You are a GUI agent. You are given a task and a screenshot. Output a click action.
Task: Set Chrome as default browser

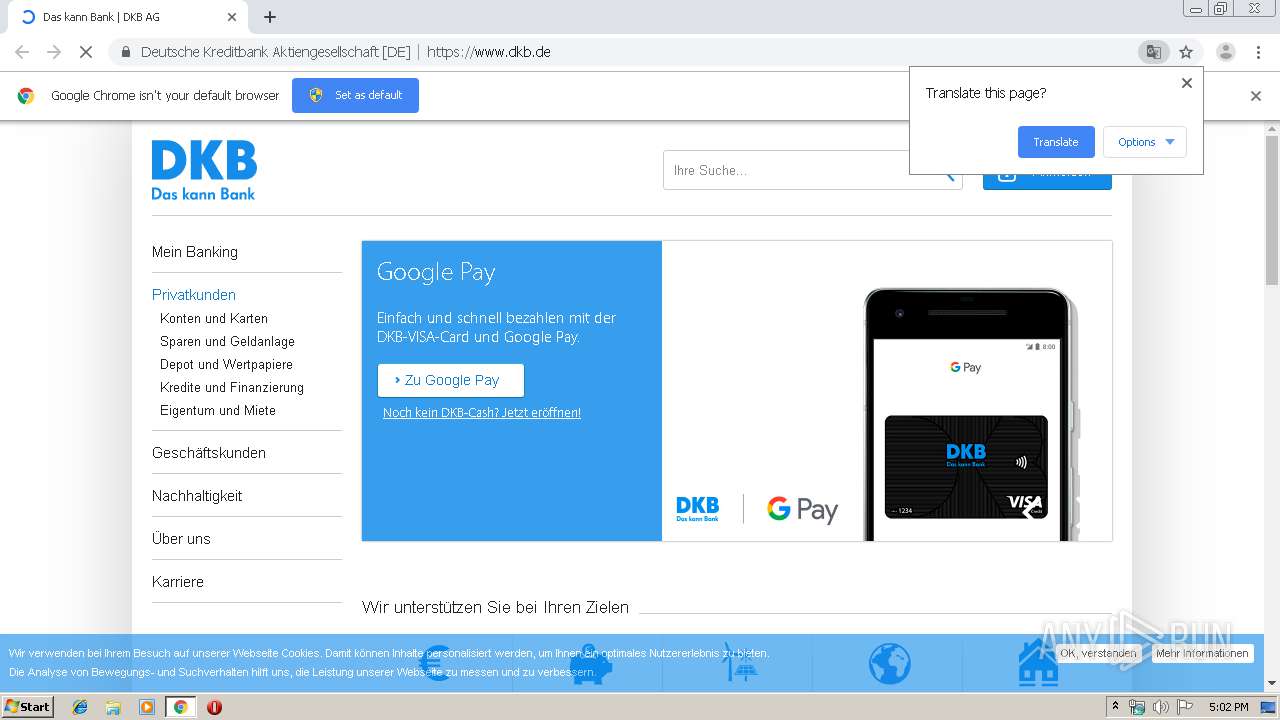[x=355, y=95]
